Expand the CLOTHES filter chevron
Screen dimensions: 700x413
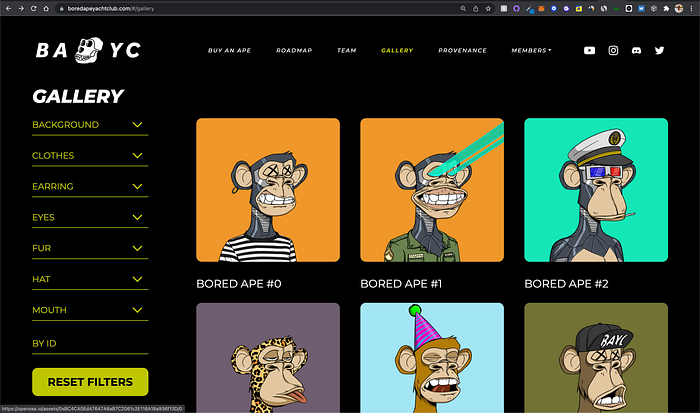[137, 155]
